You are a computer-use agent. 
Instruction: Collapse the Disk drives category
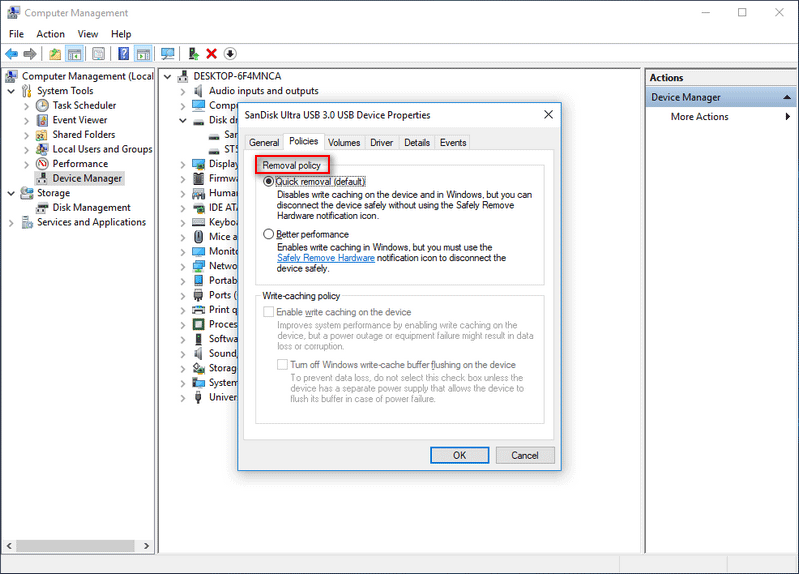click(182, 121)
